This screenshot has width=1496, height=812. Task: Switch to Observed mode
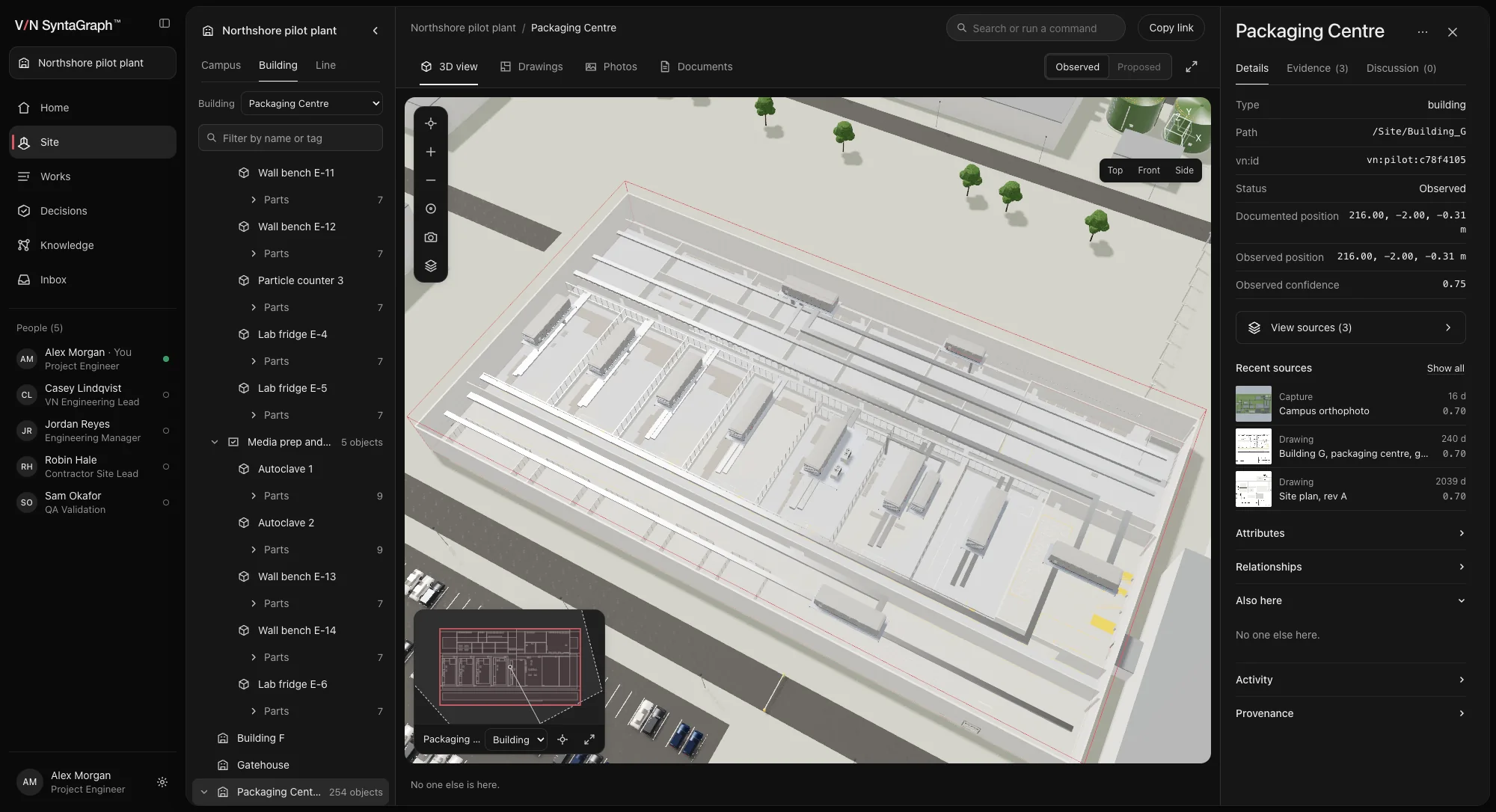[1077, 67]
